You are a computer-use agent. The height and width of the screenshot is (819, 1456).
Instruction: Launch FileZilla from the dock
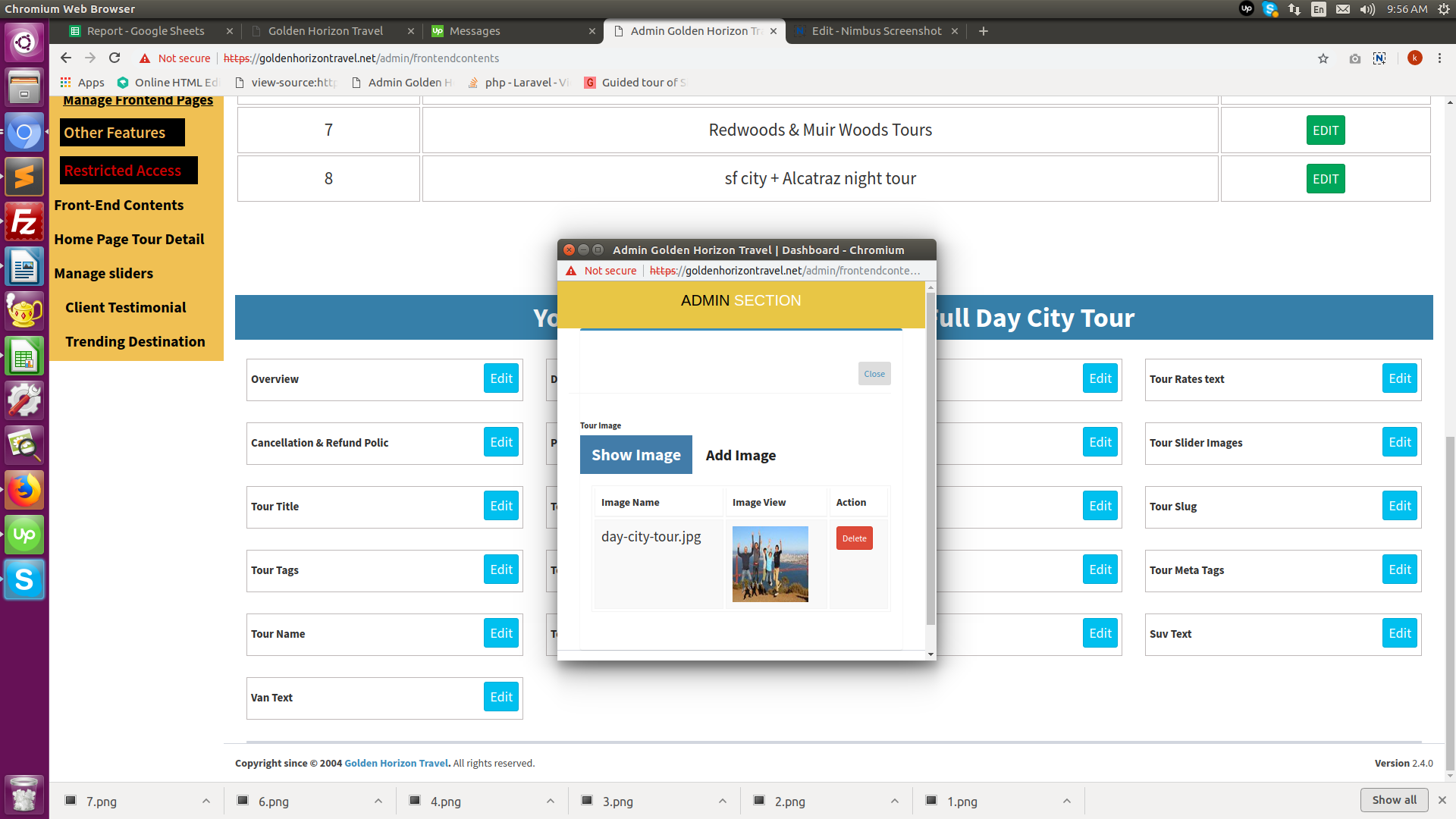24,222
